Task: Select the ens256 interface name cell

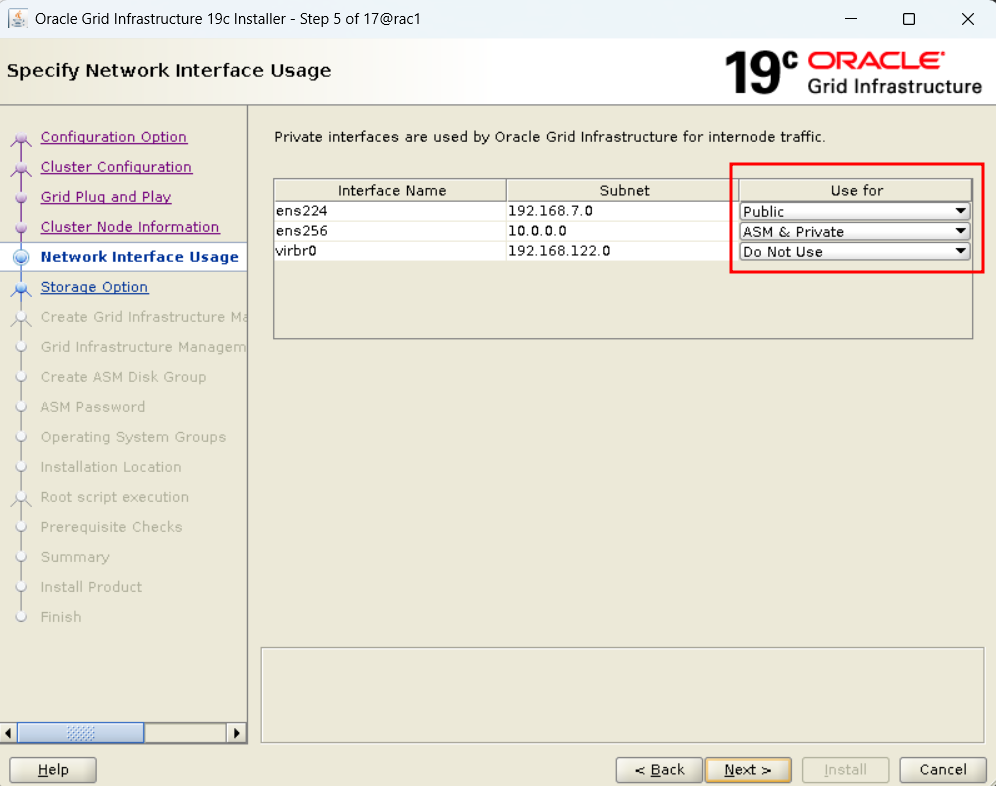Action: (391, 231)
